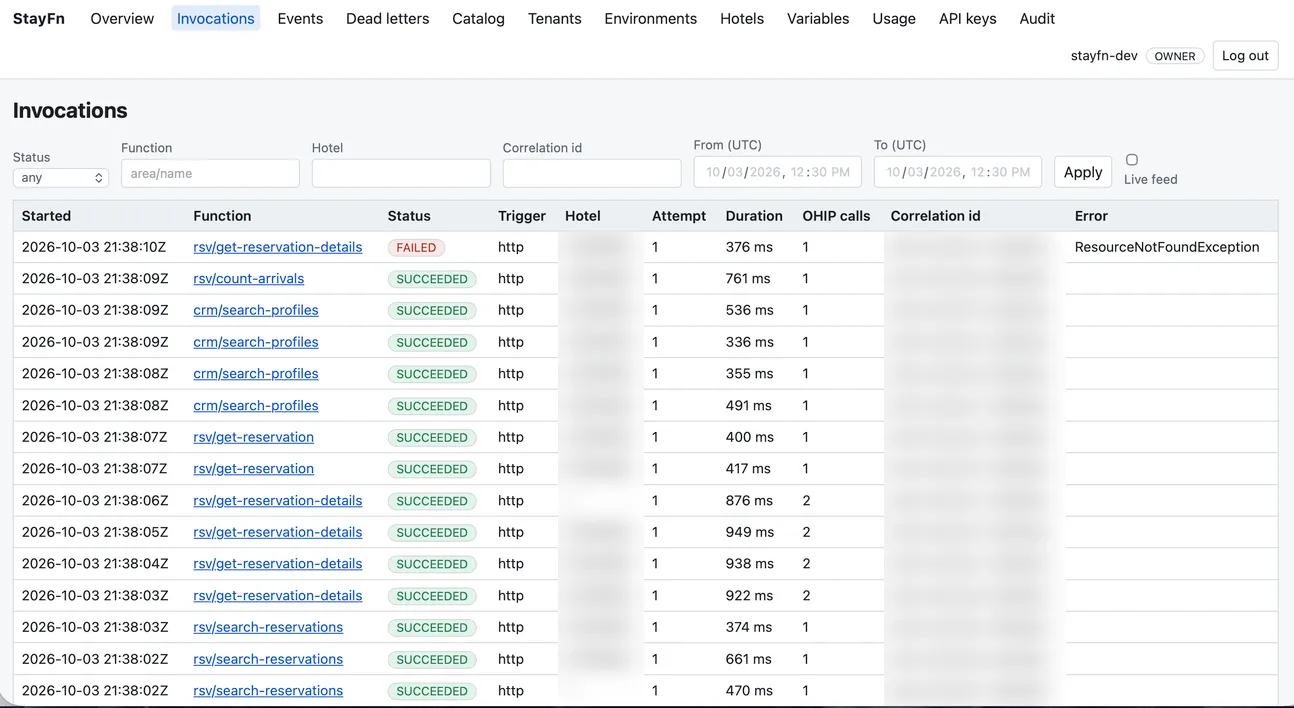Click the stayfn-dev tenant name

1104,56
